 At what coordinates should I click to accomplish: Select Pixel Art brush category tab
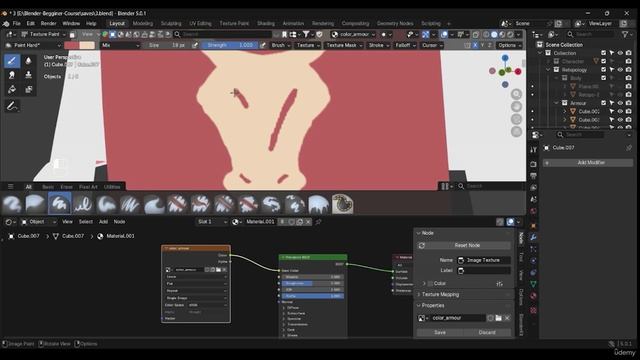tap(88, 187)
